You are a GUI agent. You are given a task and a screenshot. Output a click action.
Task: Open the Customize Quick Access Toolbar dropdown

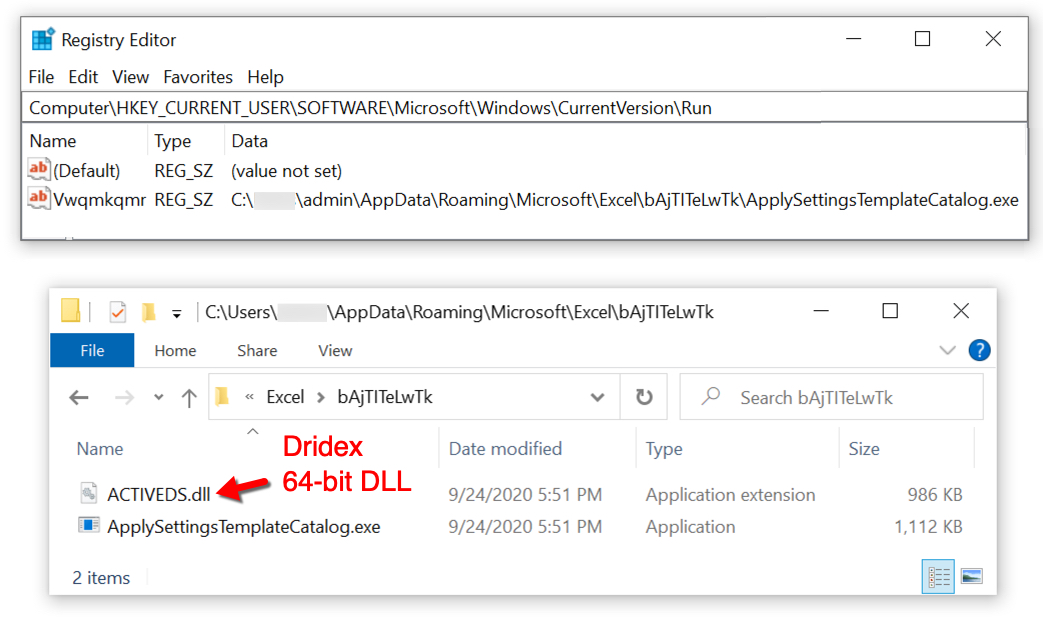(x=177, y=313)
